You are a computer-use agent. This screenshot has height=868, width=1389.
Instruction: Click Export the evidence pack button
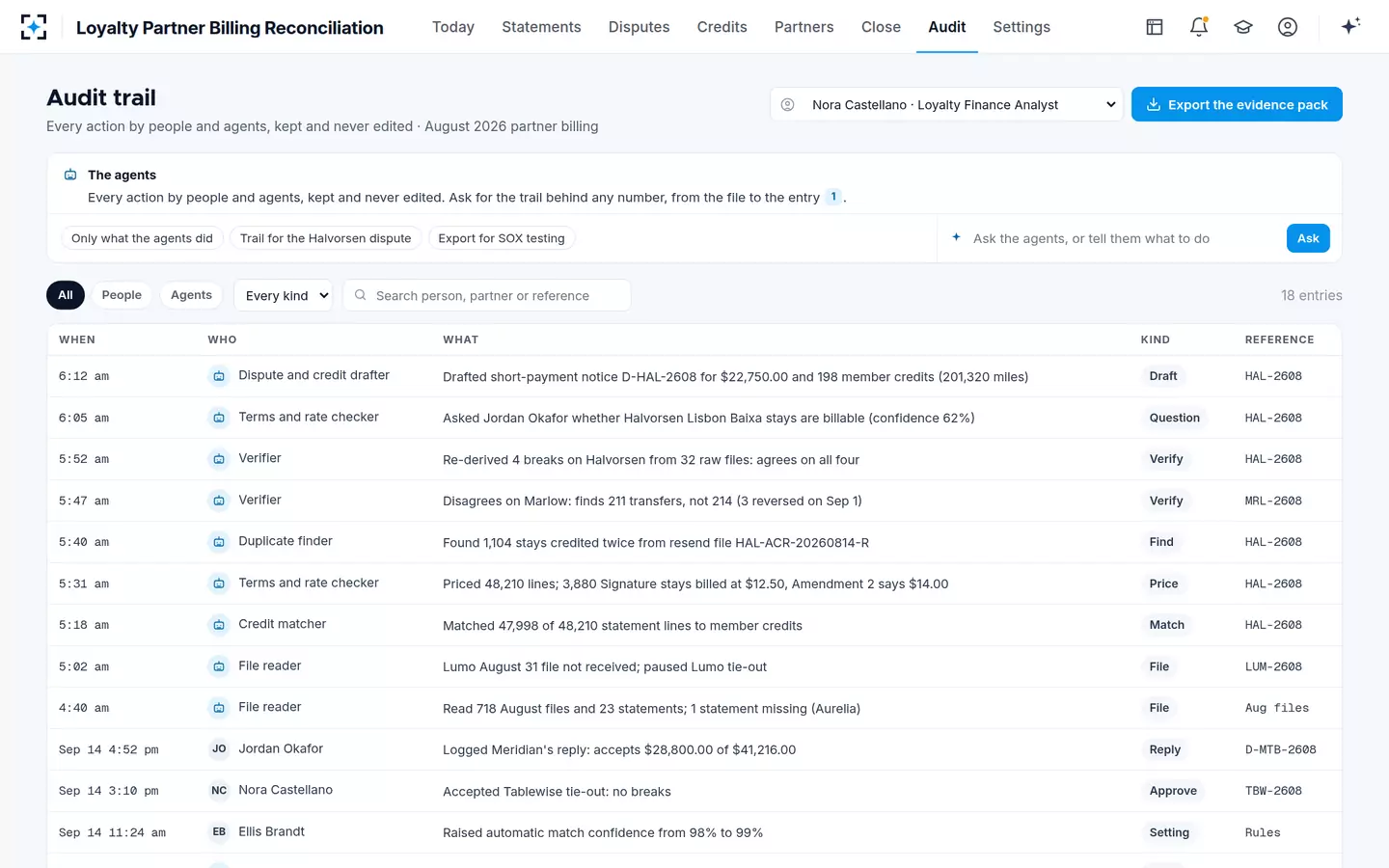point(1237,104)
